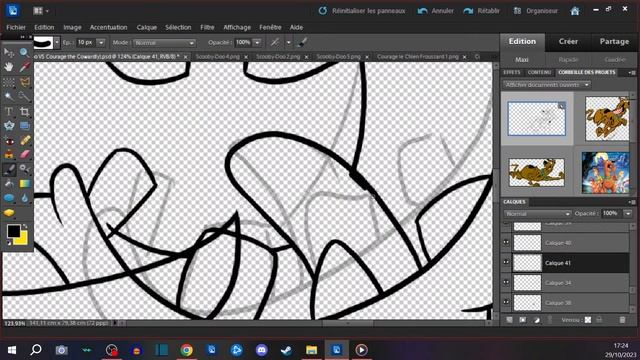Image resolution: width=640 pixels, height=360 pixels.
Task: Delete layer using trash icon
Action: coord(622,320)
